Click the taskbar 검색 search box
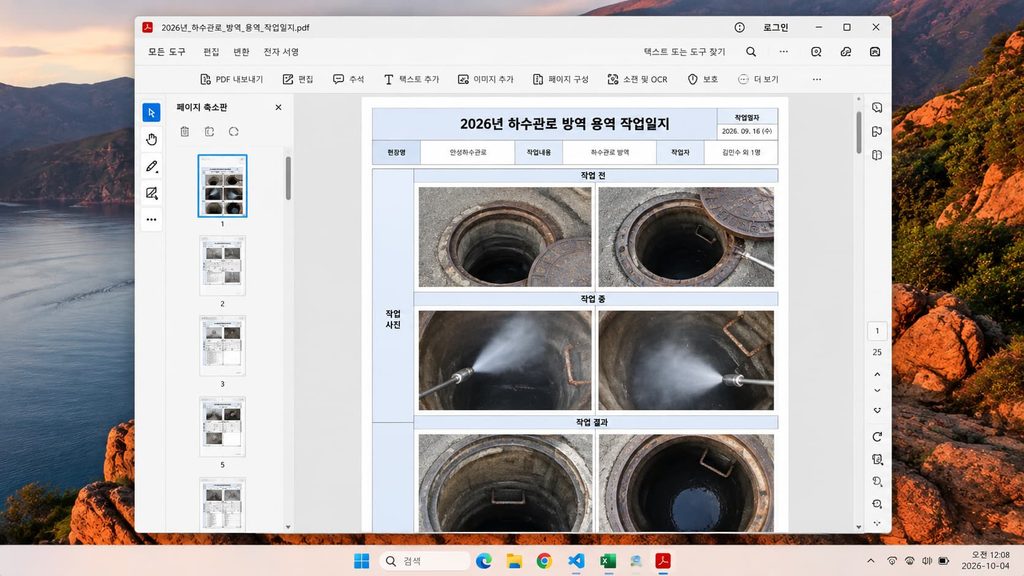 (424, 561)
